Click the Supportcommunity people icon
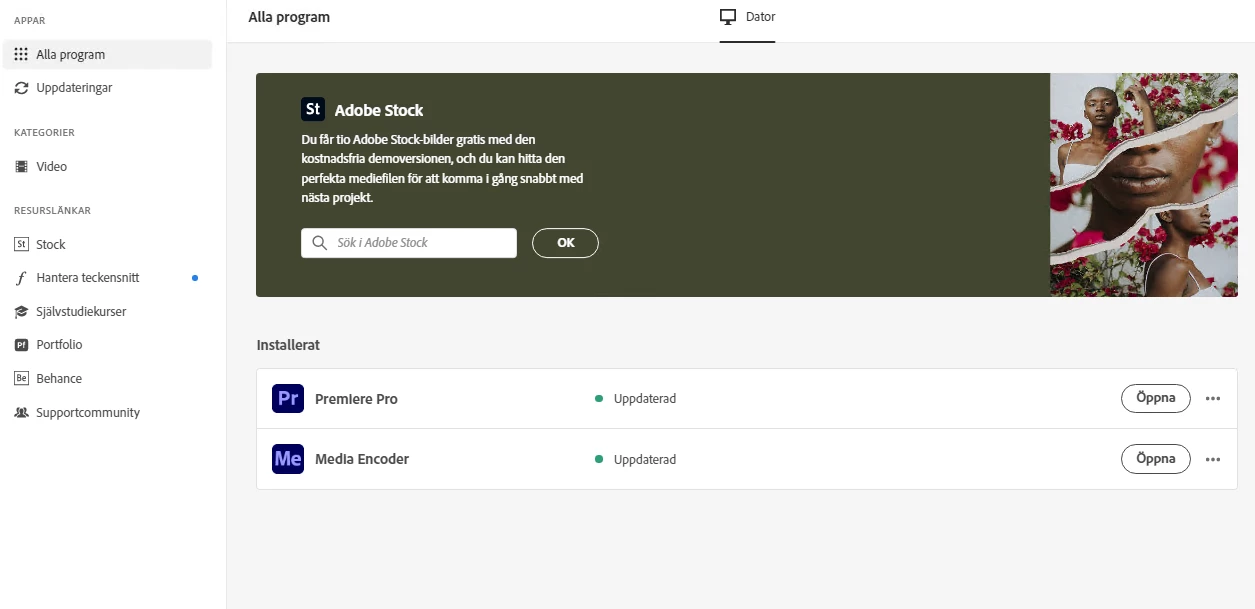Viewport: 1255px width, 609px height. 21,413
